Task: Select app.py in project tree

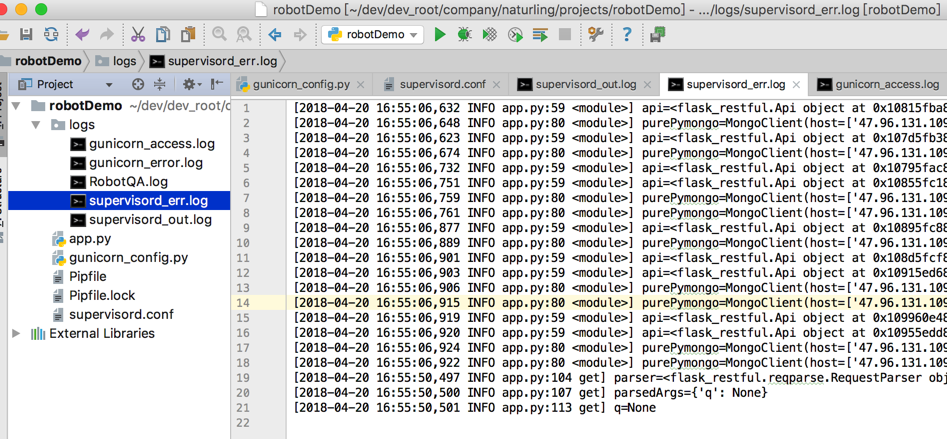Action: pyautogui.click(x=91, y=239)
